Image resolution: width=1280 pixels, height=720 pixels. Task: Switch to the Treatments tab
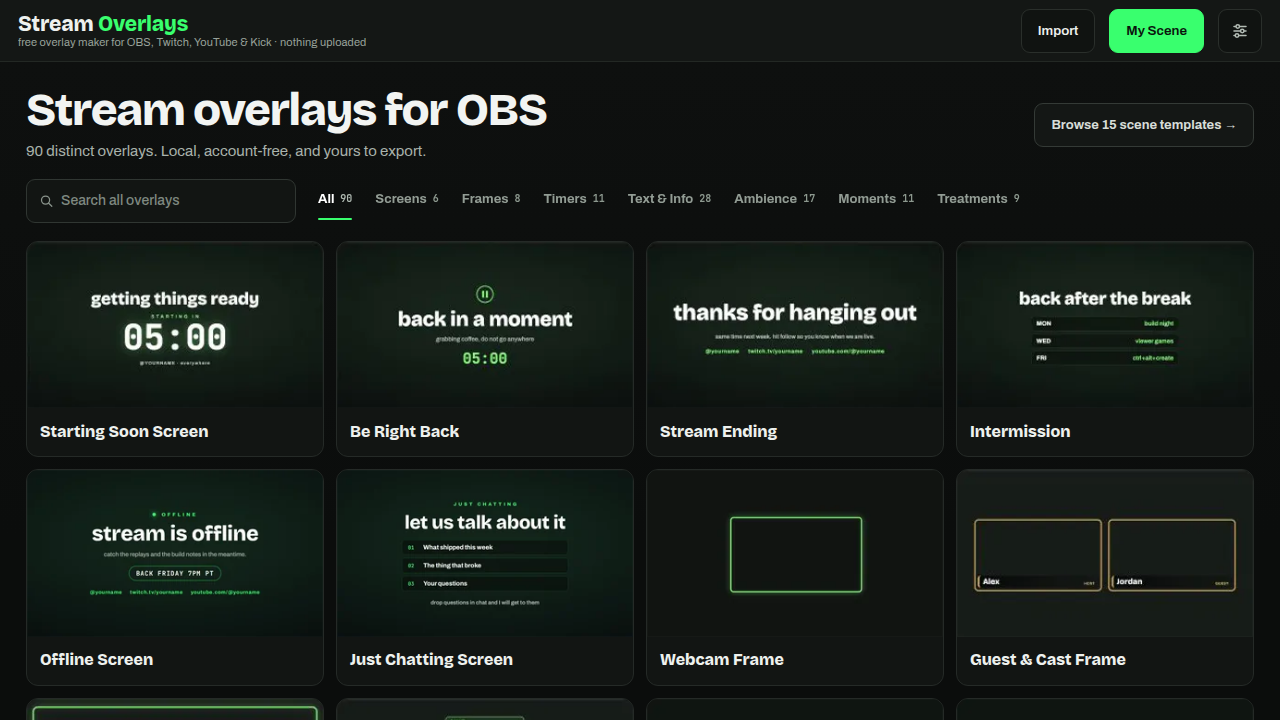click(978, 199)
